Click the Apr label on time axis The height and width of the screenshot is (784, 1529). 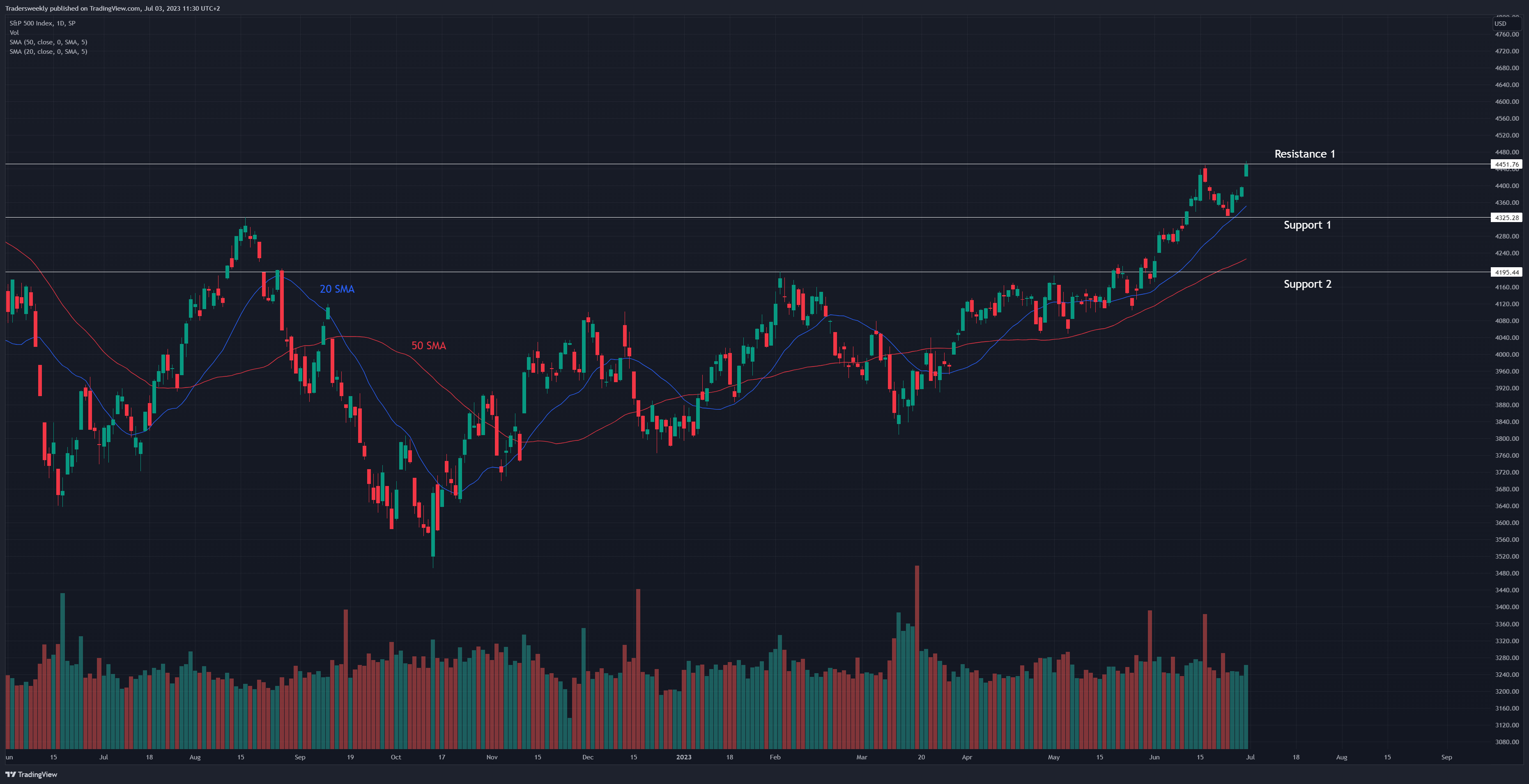pos(967,757)
